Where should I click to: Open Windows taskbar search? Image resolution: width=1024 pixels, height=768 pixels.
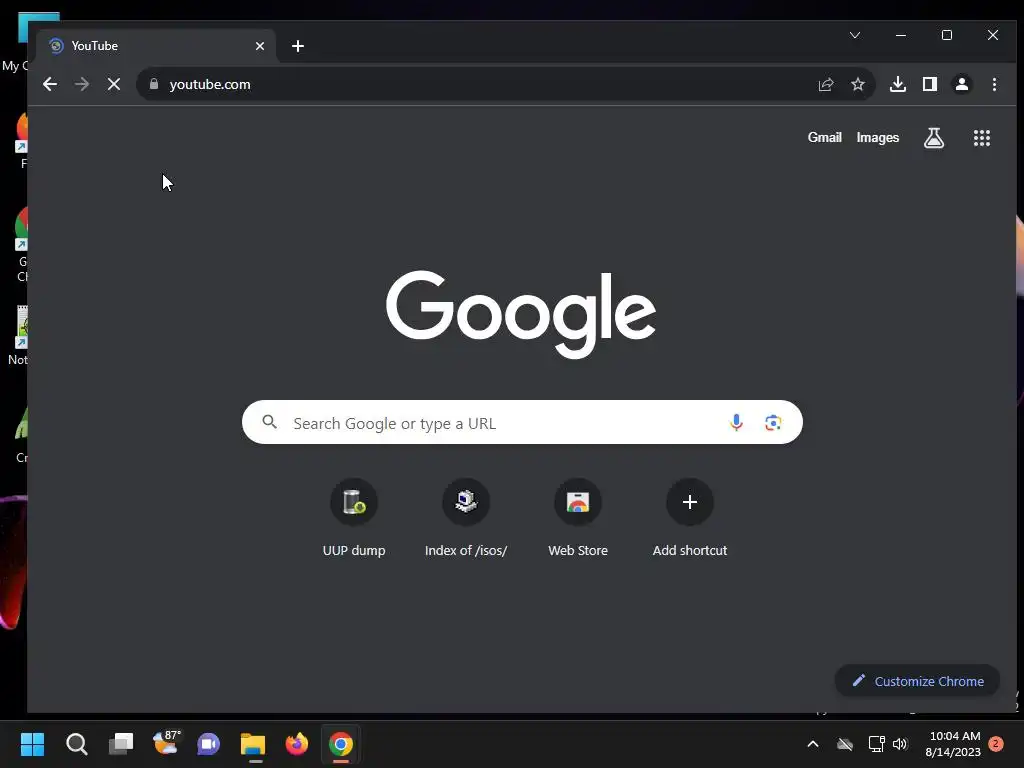coord(76,744)
